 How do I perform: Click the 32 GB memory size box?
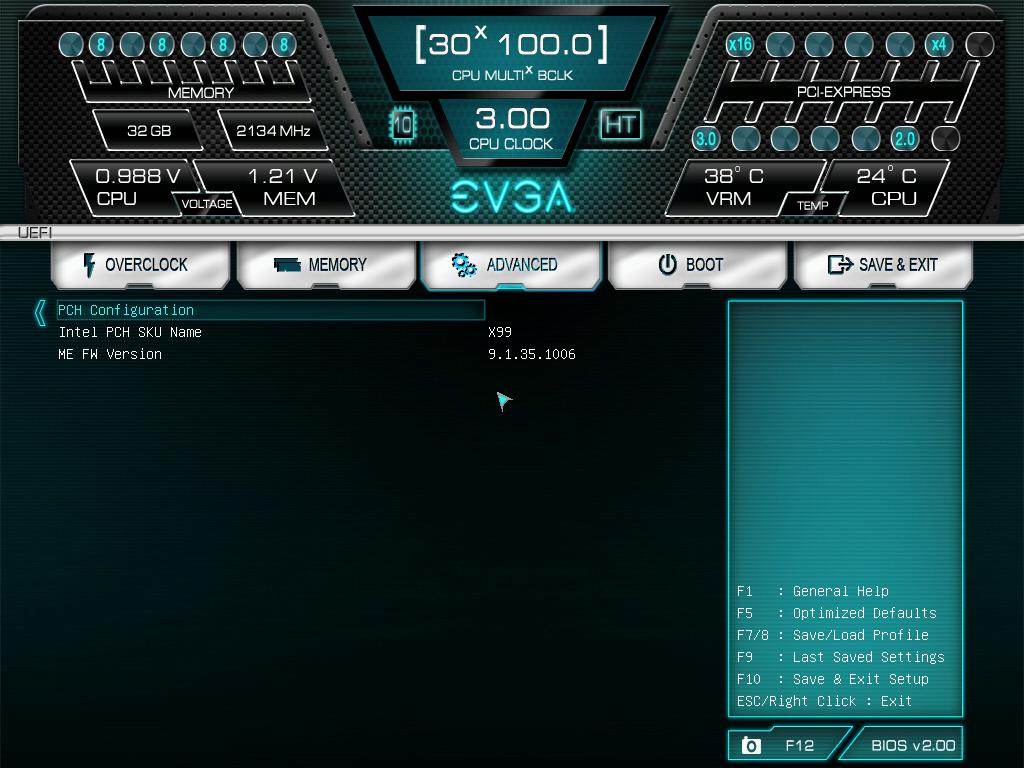click(x=149, y=131)
